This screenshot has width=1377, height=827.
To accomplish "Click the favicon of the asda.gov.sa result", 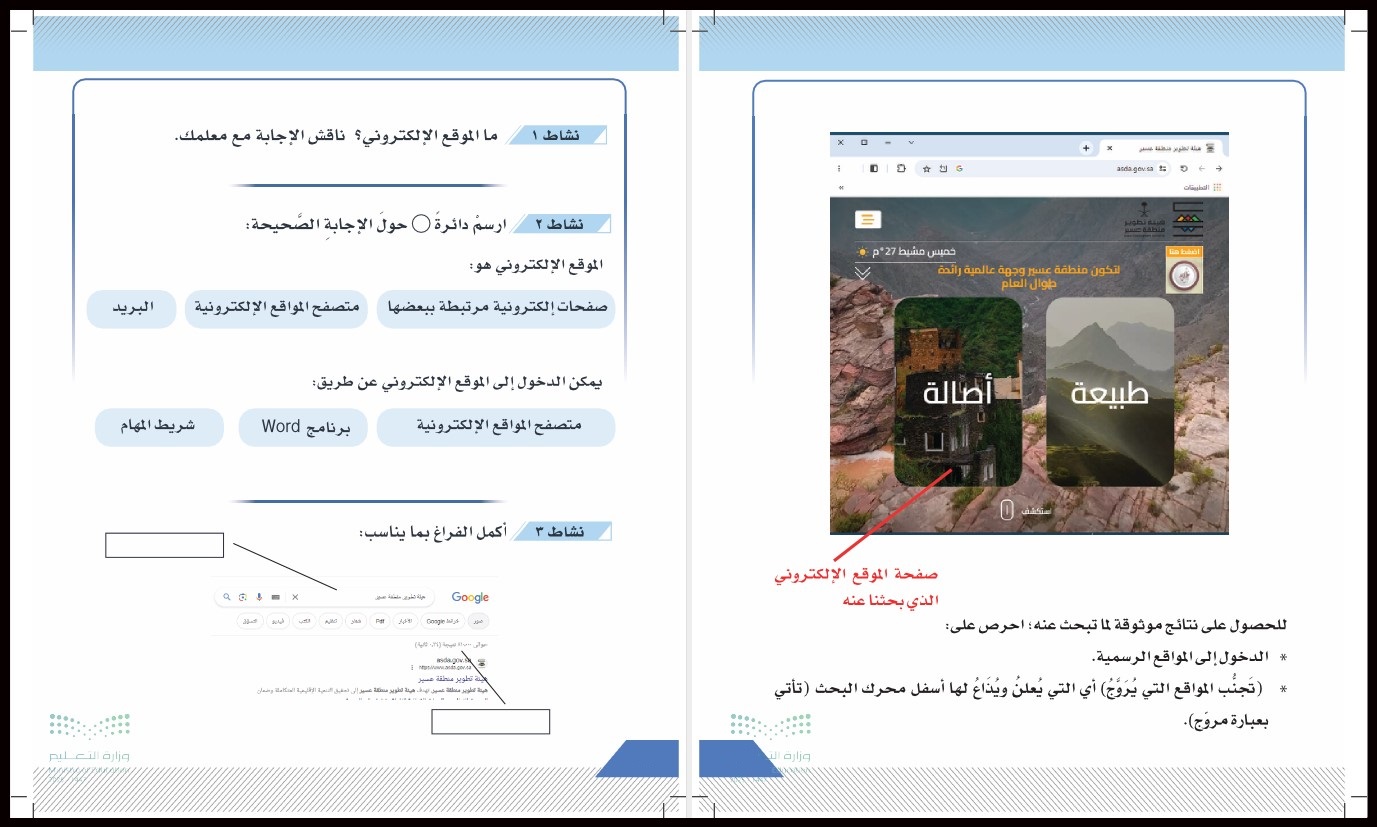I will pos(481,663).
